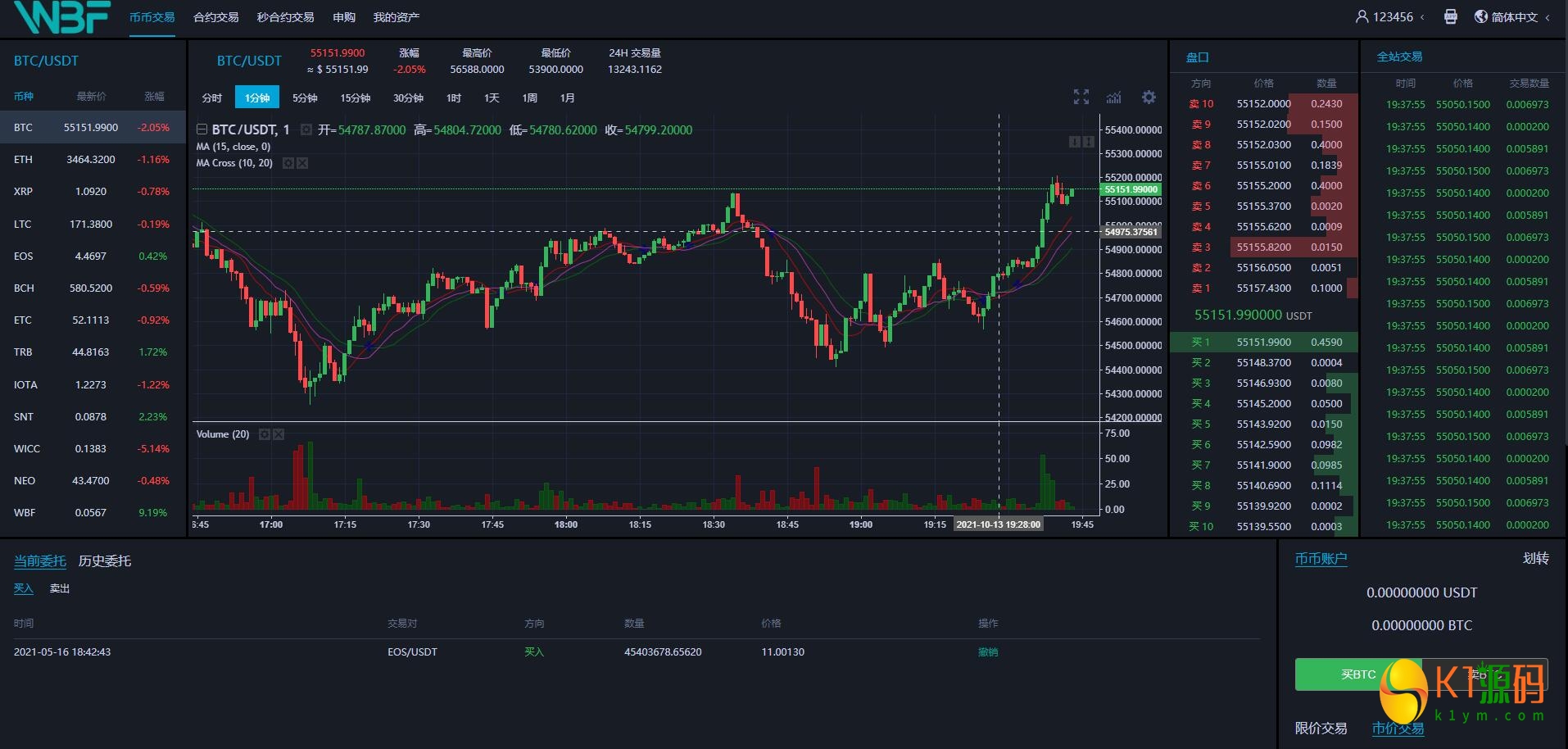This screenshot has height=749, width=1568.
Task: Show 当前委托 orders tab
Action: (40, 561)
